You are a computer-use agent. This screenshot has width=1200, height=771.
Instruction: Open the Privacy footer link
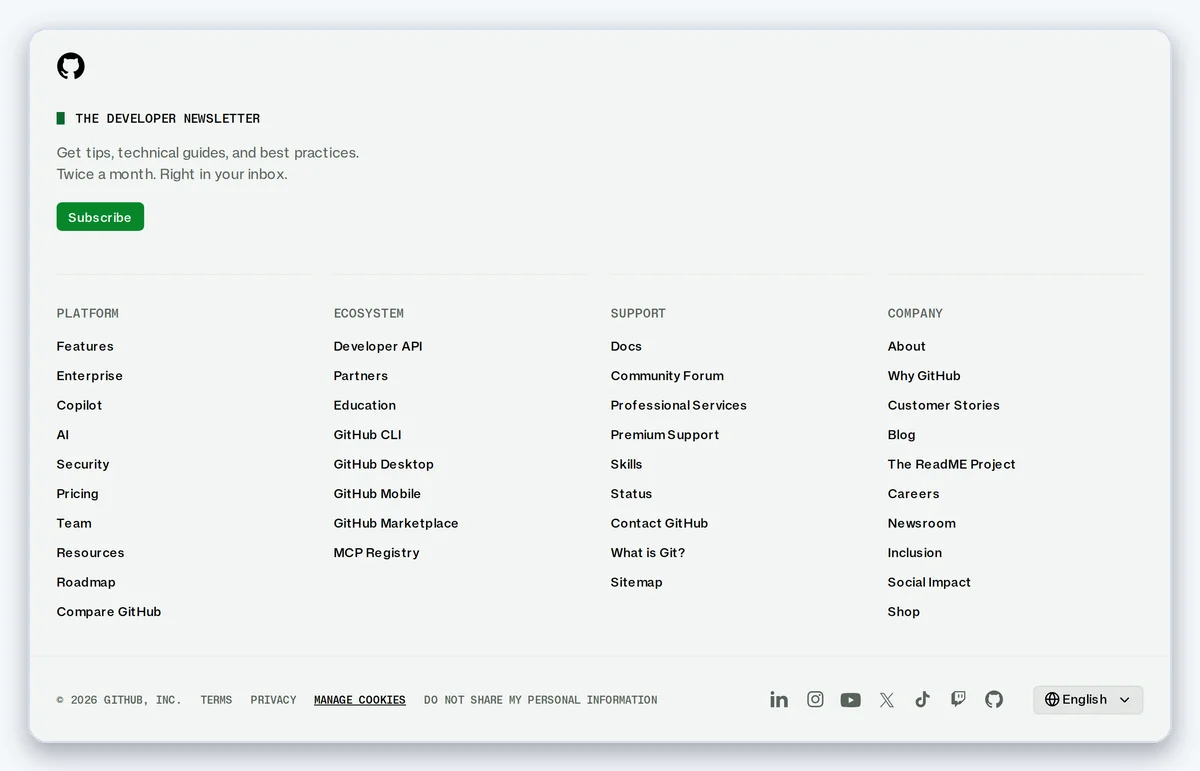click(x=274, y=700)
